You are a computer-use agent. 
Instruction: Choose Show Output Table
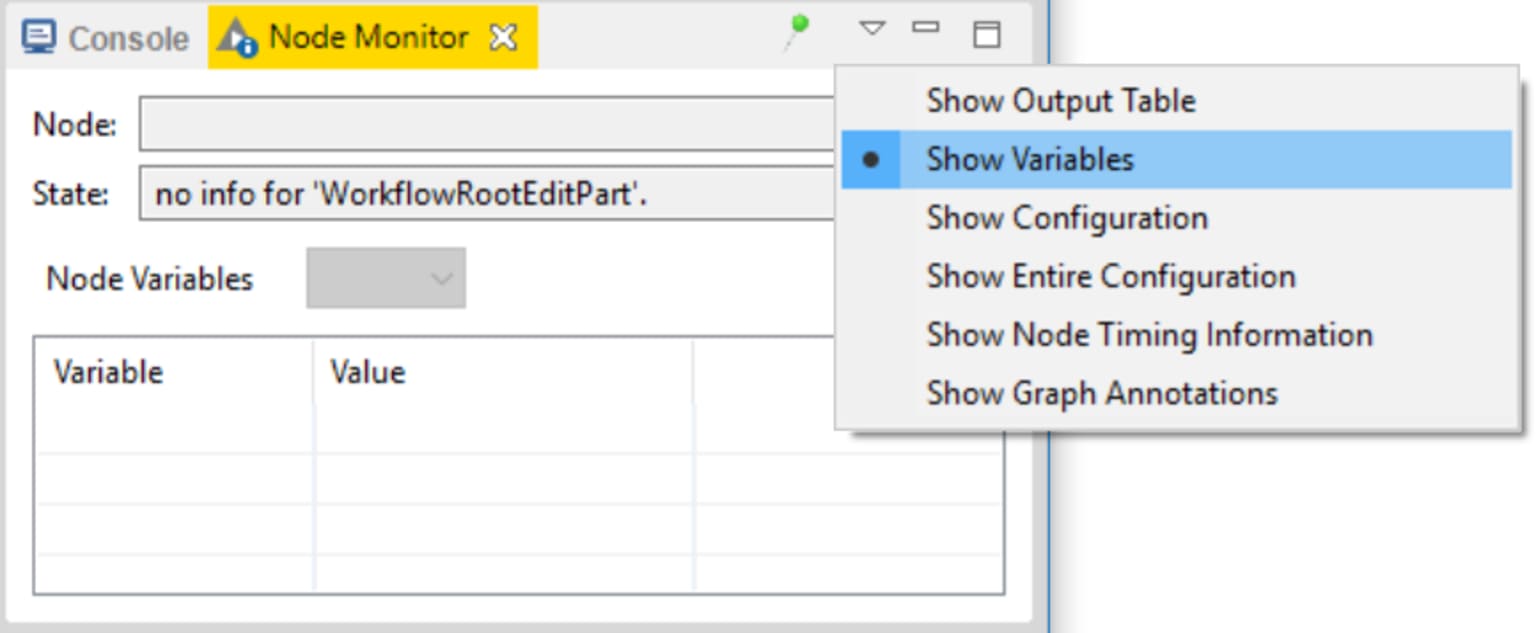coord(1176,101)
